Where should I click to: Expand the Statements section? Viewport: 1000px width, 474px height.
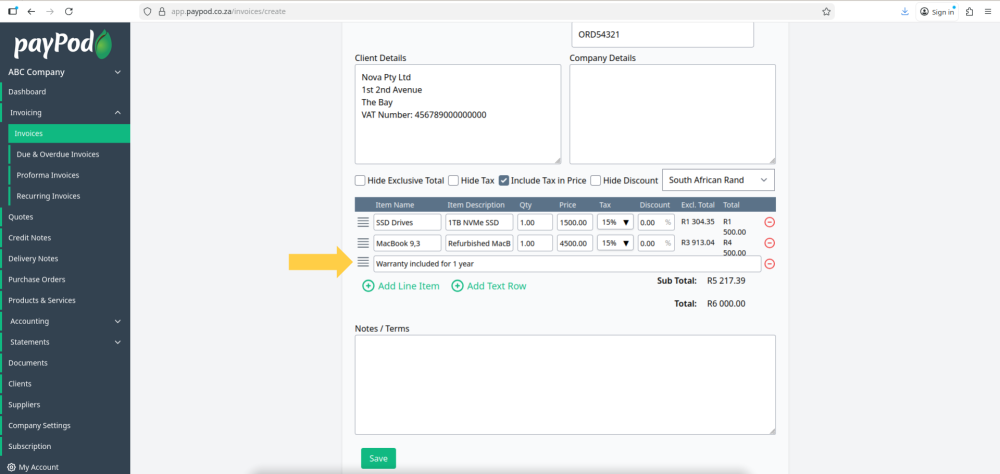click(x=66, y=342)
